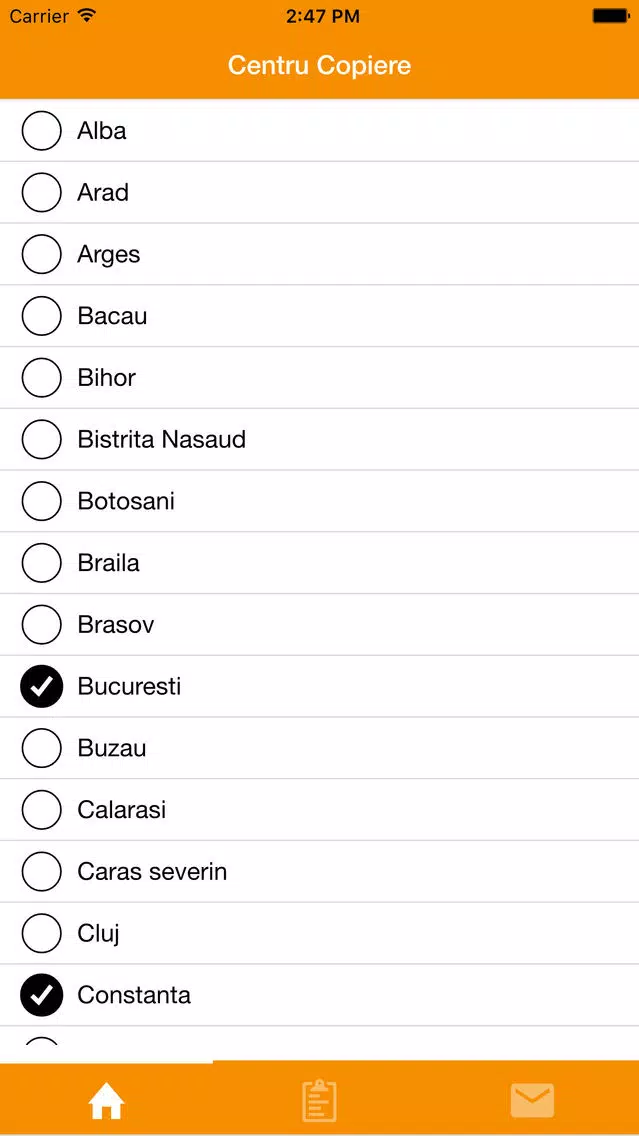Select the Arges checkbox circle
This screenshot has width=639, height=1136.
[x=42, y=254]
